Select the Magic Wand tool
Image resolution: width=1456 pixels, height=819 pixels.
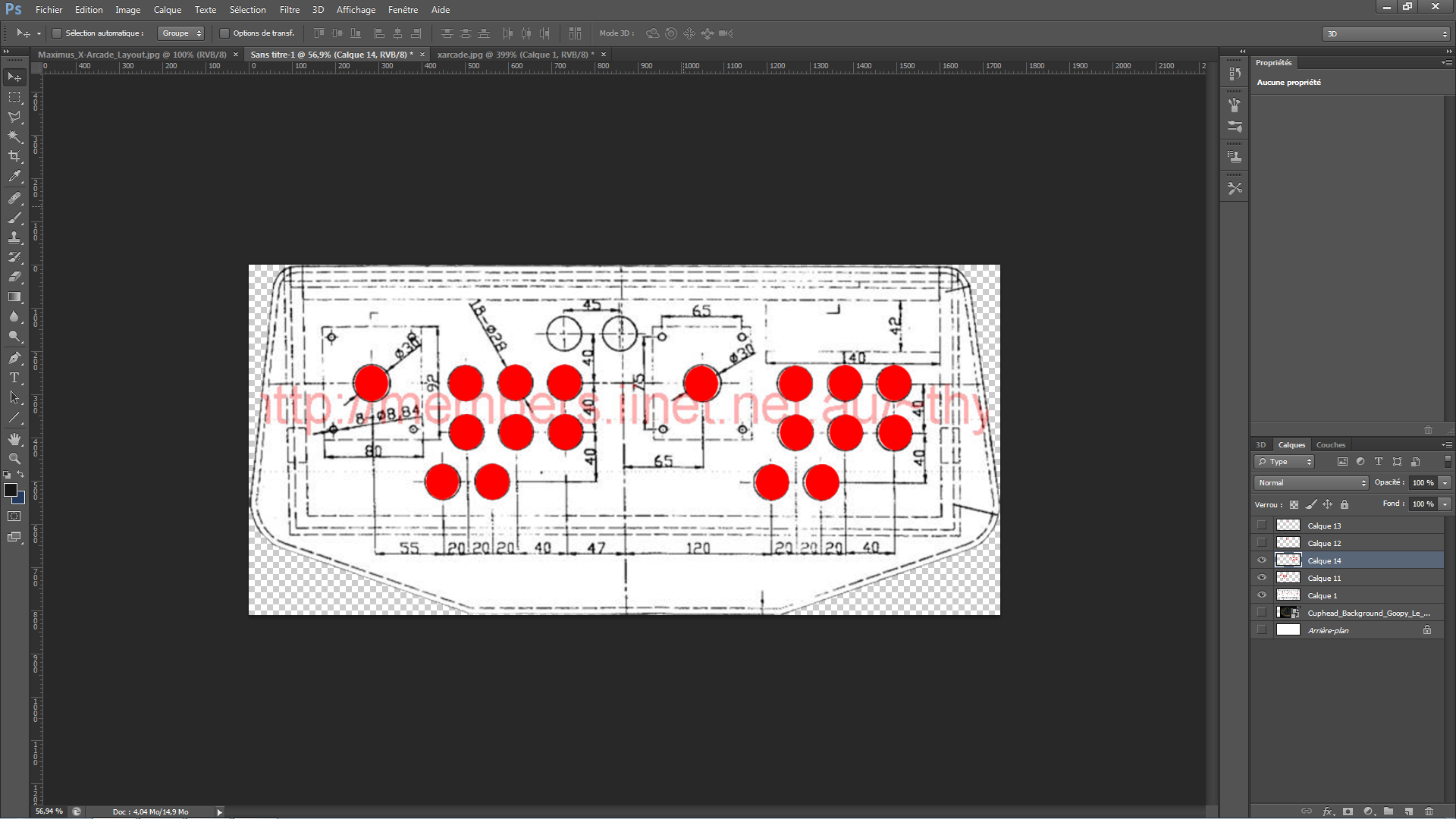[x=14, y=136]
